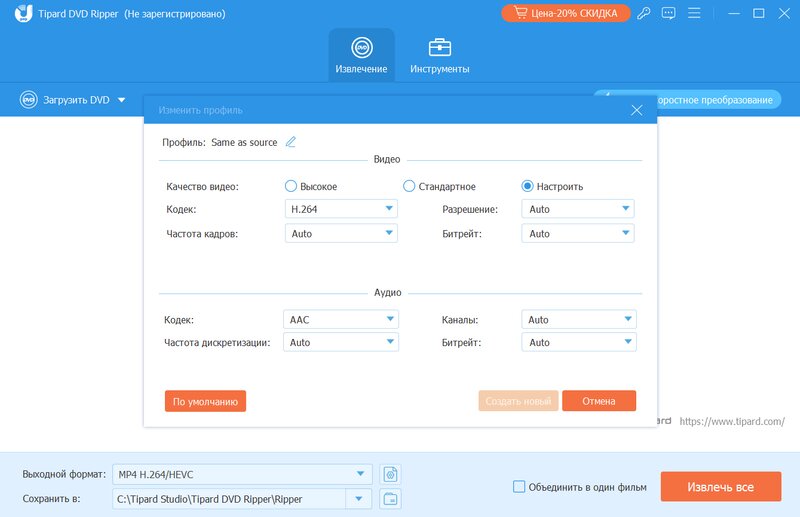Enable Объединить в один фильм checkbox
Image resolution: width=800 pixels, height=517 pixels.
point(519,487)
